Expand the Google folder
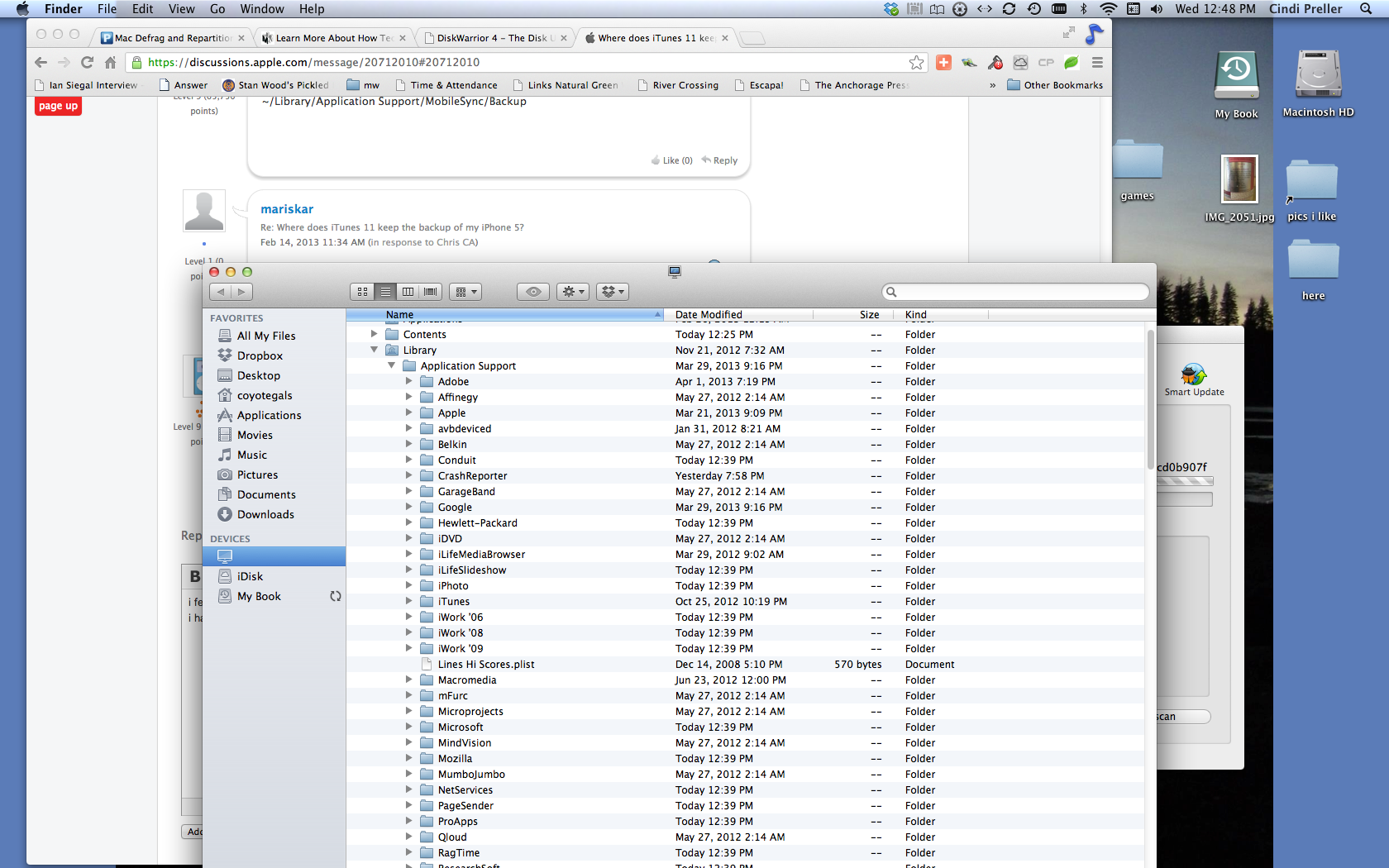The width and height of the screenshot is (1389, 868). click(x=408, y=507)
